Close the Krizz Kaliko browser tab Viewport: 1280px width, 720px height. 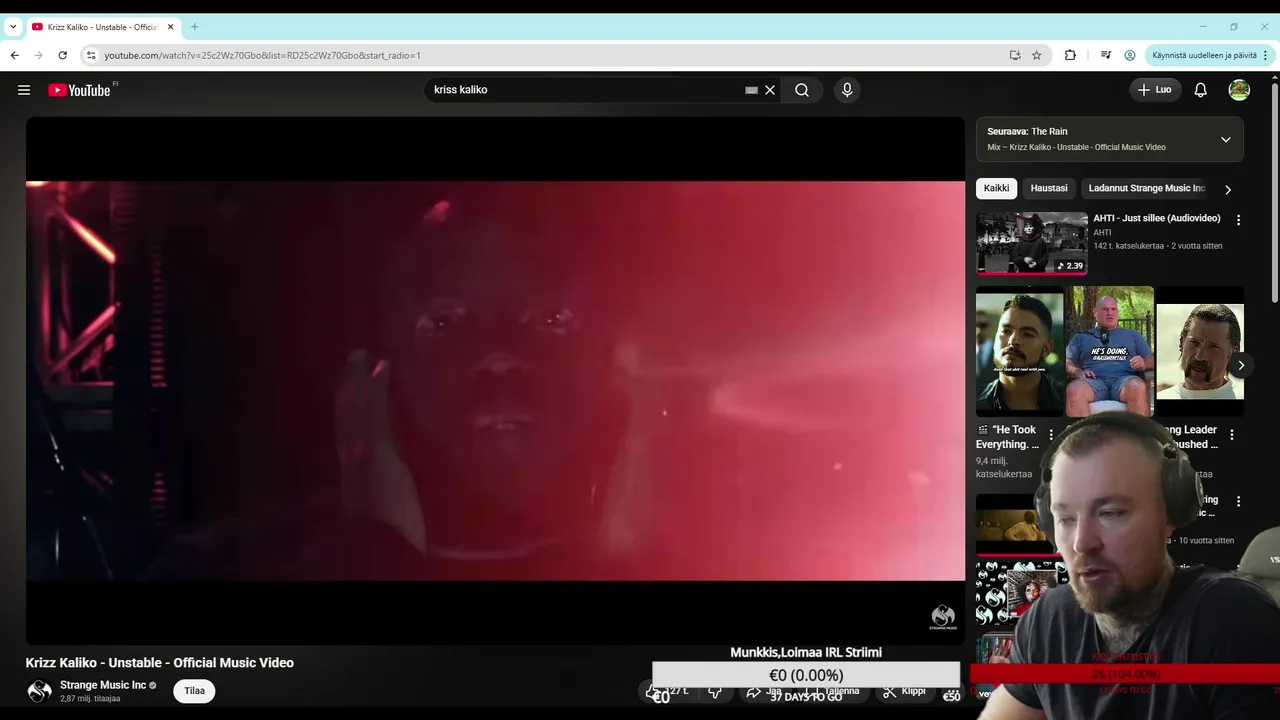coord(170,27)
